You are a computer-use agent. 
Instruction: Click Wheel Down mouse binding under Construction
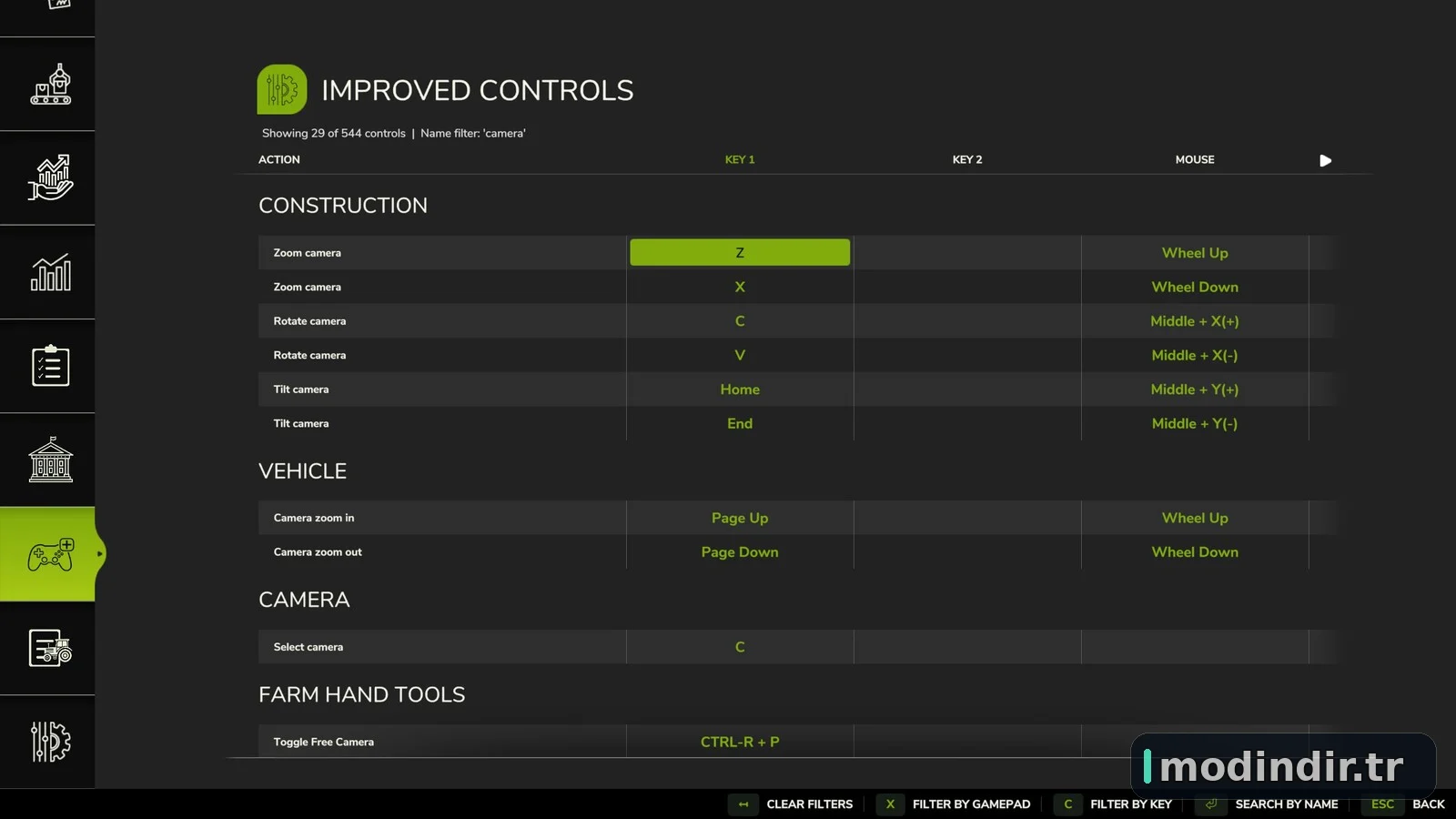[x=1195, y=287]
